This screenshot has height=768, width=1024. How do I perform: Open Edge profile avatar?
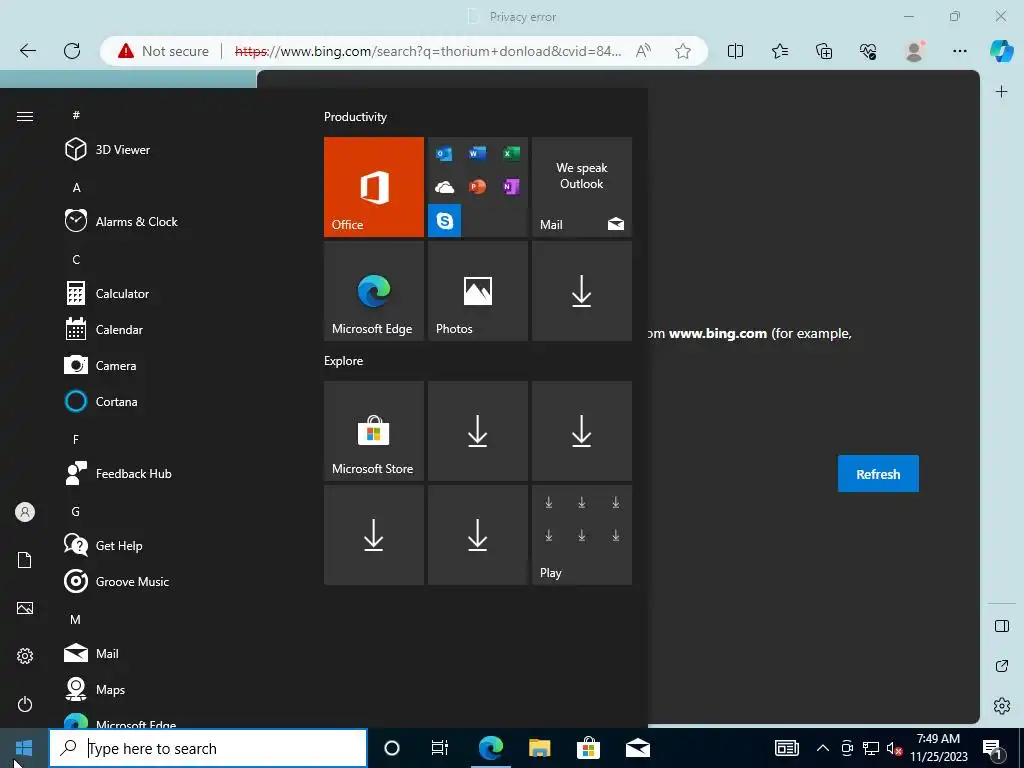(x=914, y=51)
